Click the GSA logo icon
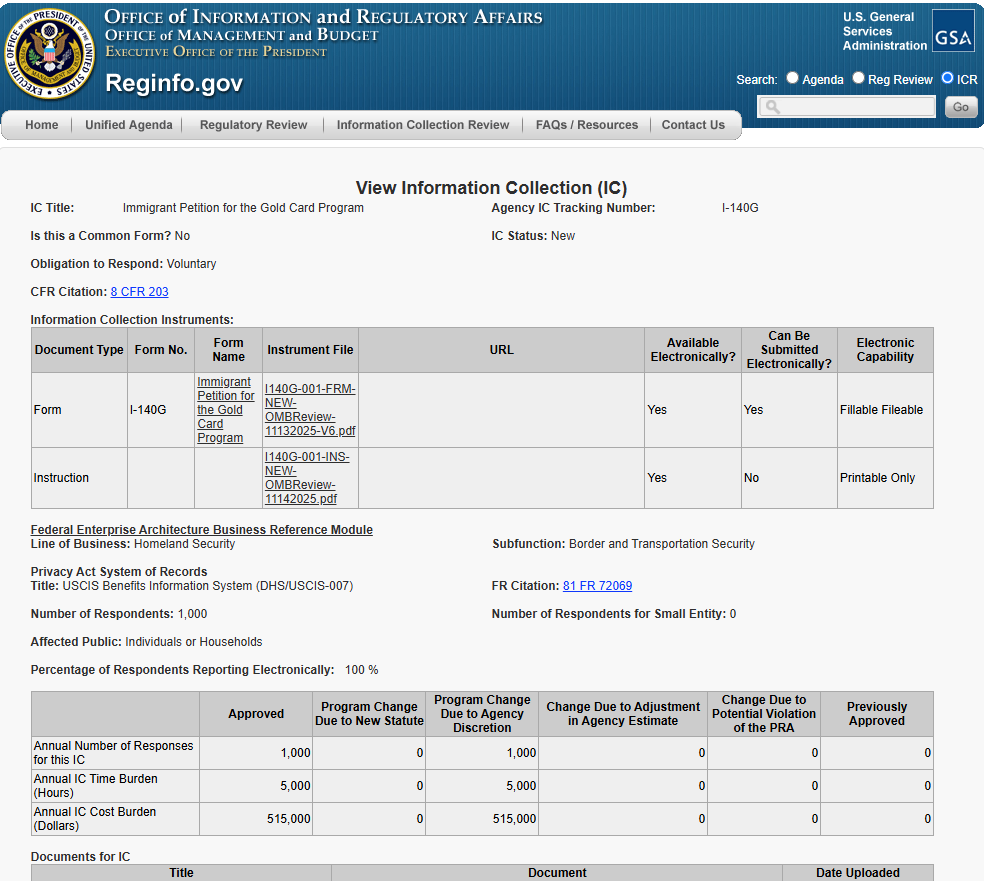The width and height of the screenshot is (984, 881). pyautogui.click(x=953, y=31)
